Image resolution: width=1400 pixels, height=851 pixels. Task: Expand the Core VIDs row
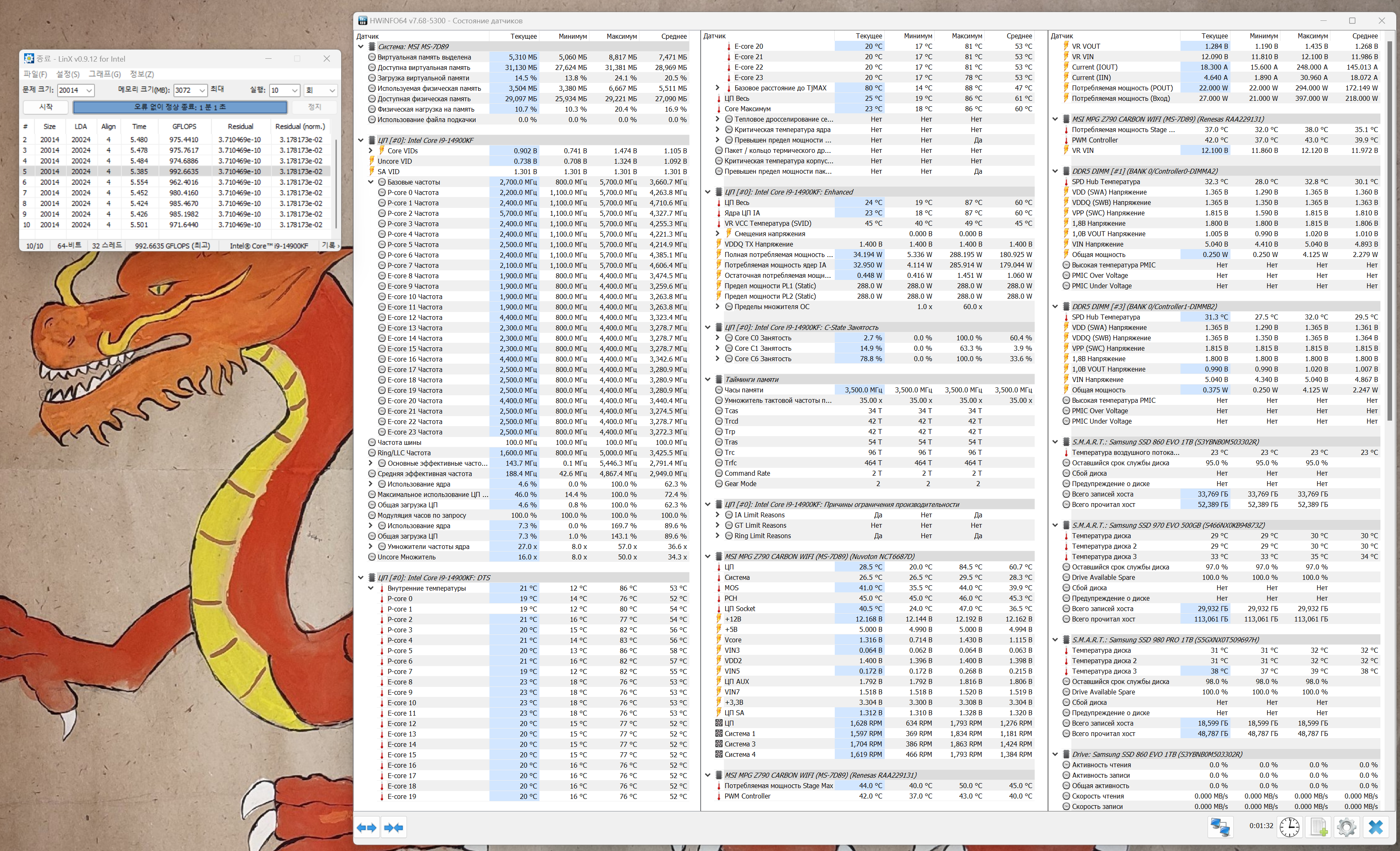click(371, 150)
